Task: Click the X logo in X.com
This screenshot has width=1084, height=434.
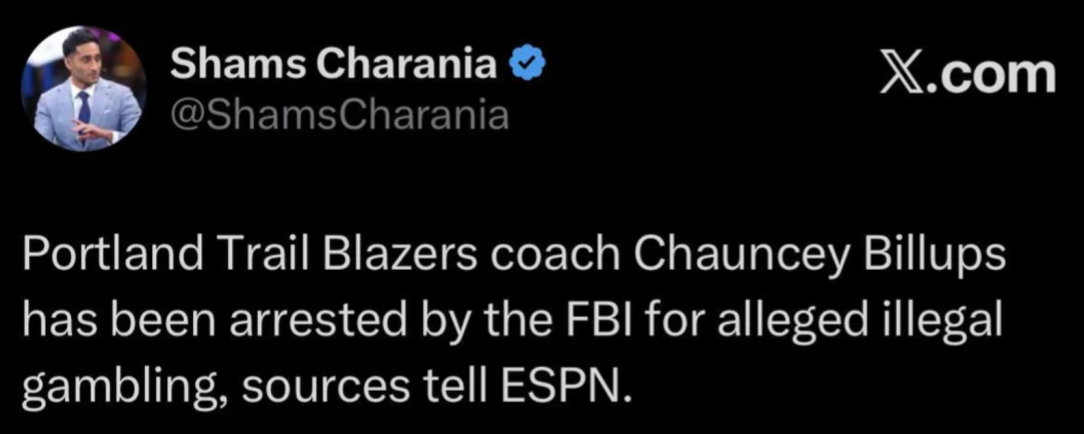Action: pos(901,76)
